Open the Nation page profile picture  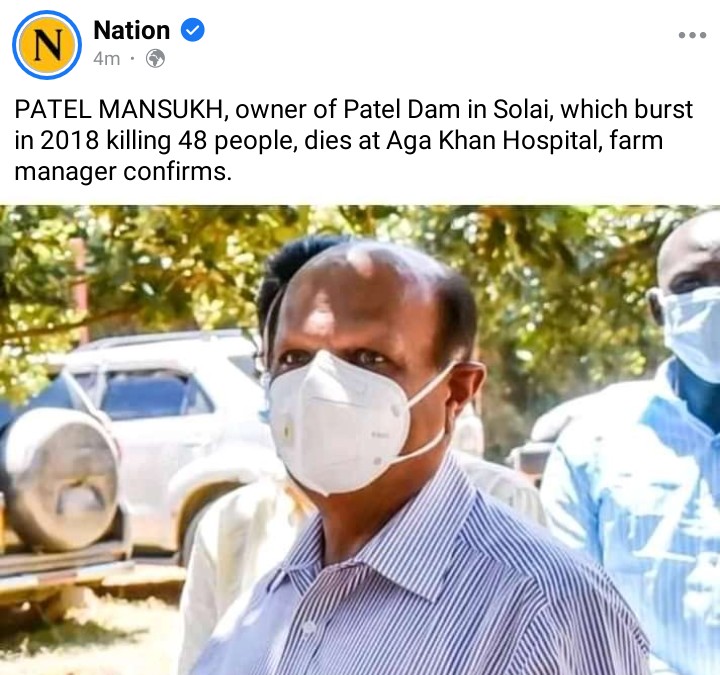(x=47, y=45)
